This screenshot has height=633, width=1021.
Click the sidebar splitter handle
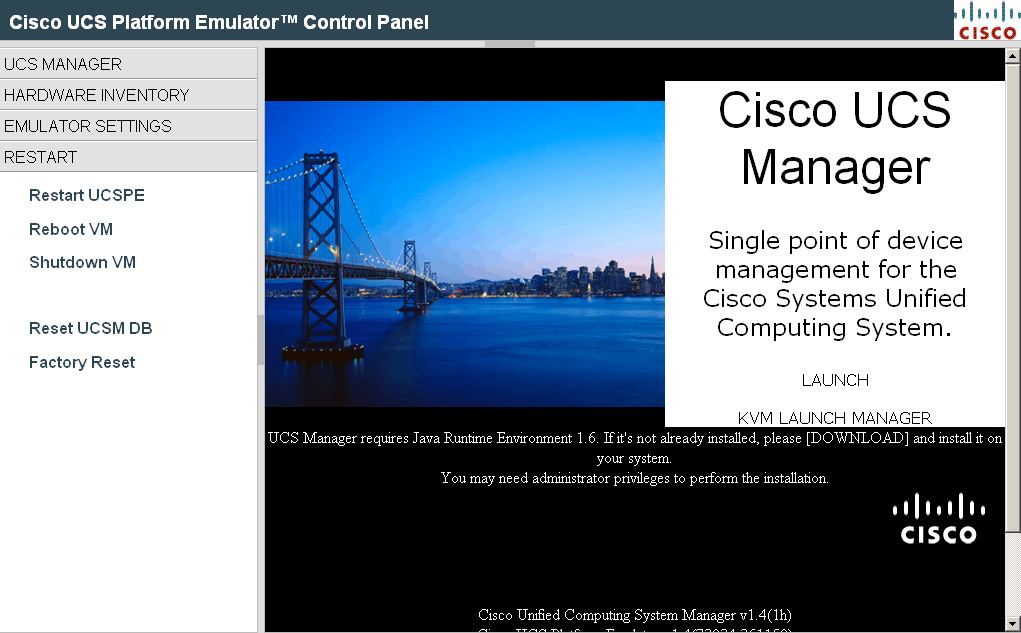click(261, 340)
